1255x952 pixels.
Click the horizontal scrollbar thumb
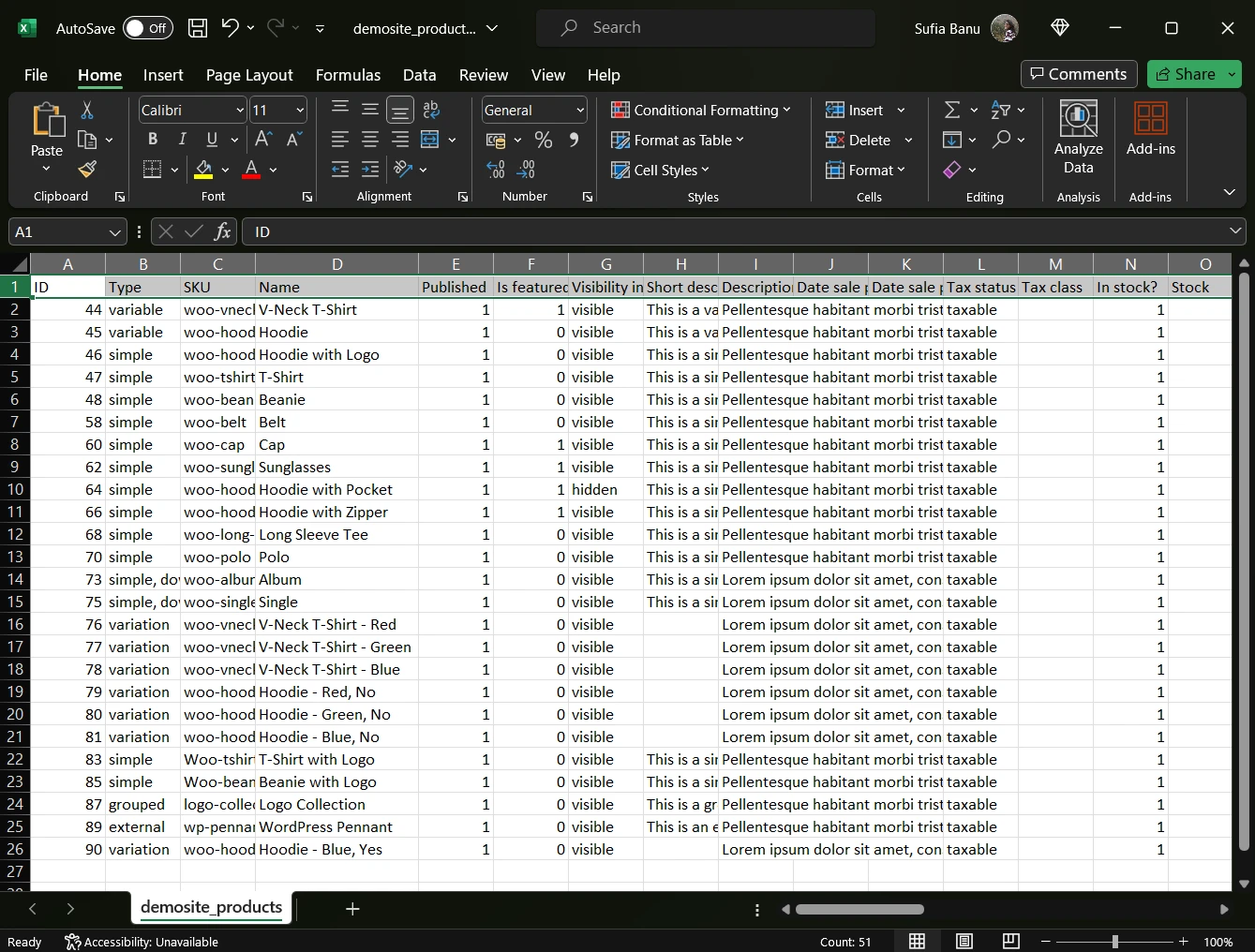point(859,909)
